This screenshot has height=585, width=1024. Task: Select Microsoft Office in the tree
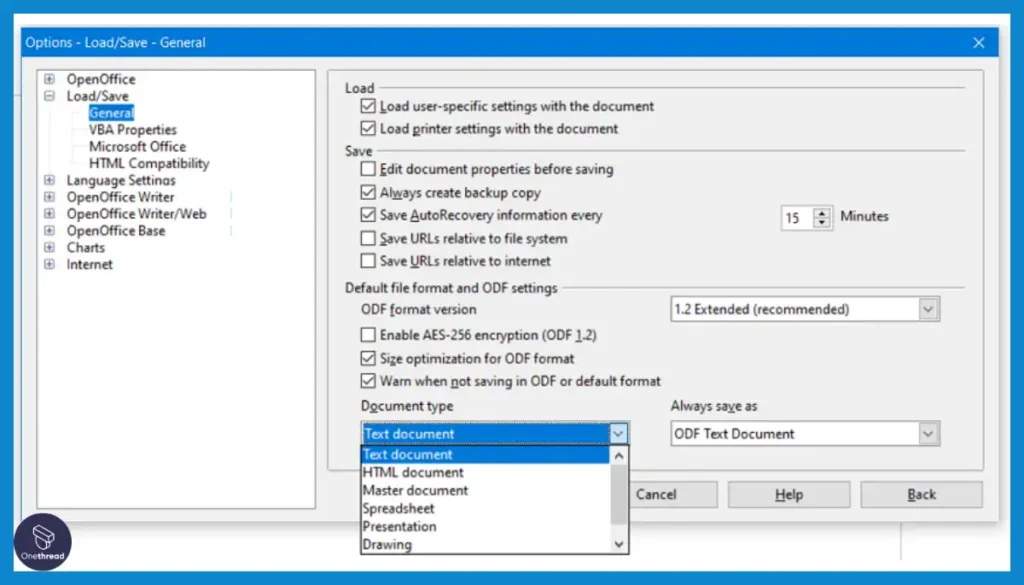coord(137,147)
